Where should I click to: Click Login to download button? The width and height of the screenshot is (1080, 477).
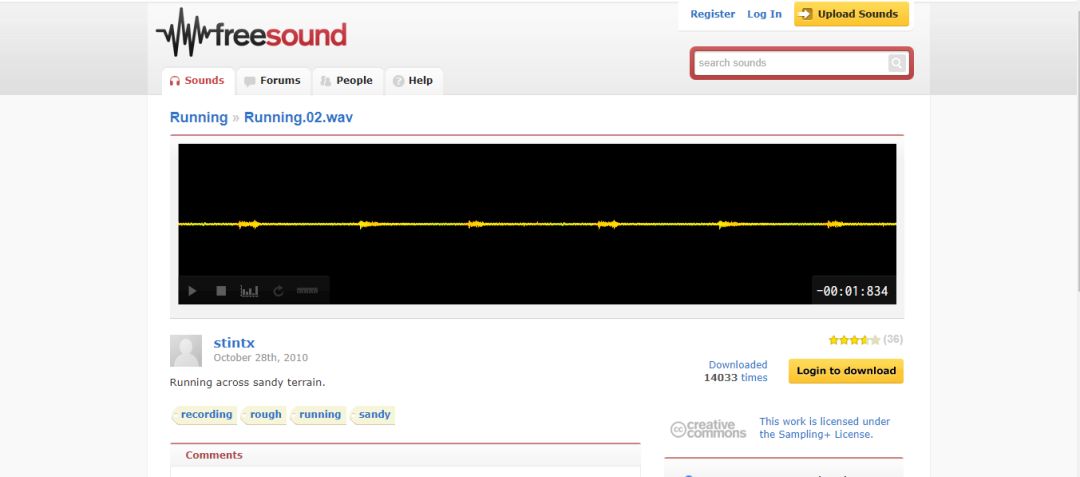click(846, 371)
